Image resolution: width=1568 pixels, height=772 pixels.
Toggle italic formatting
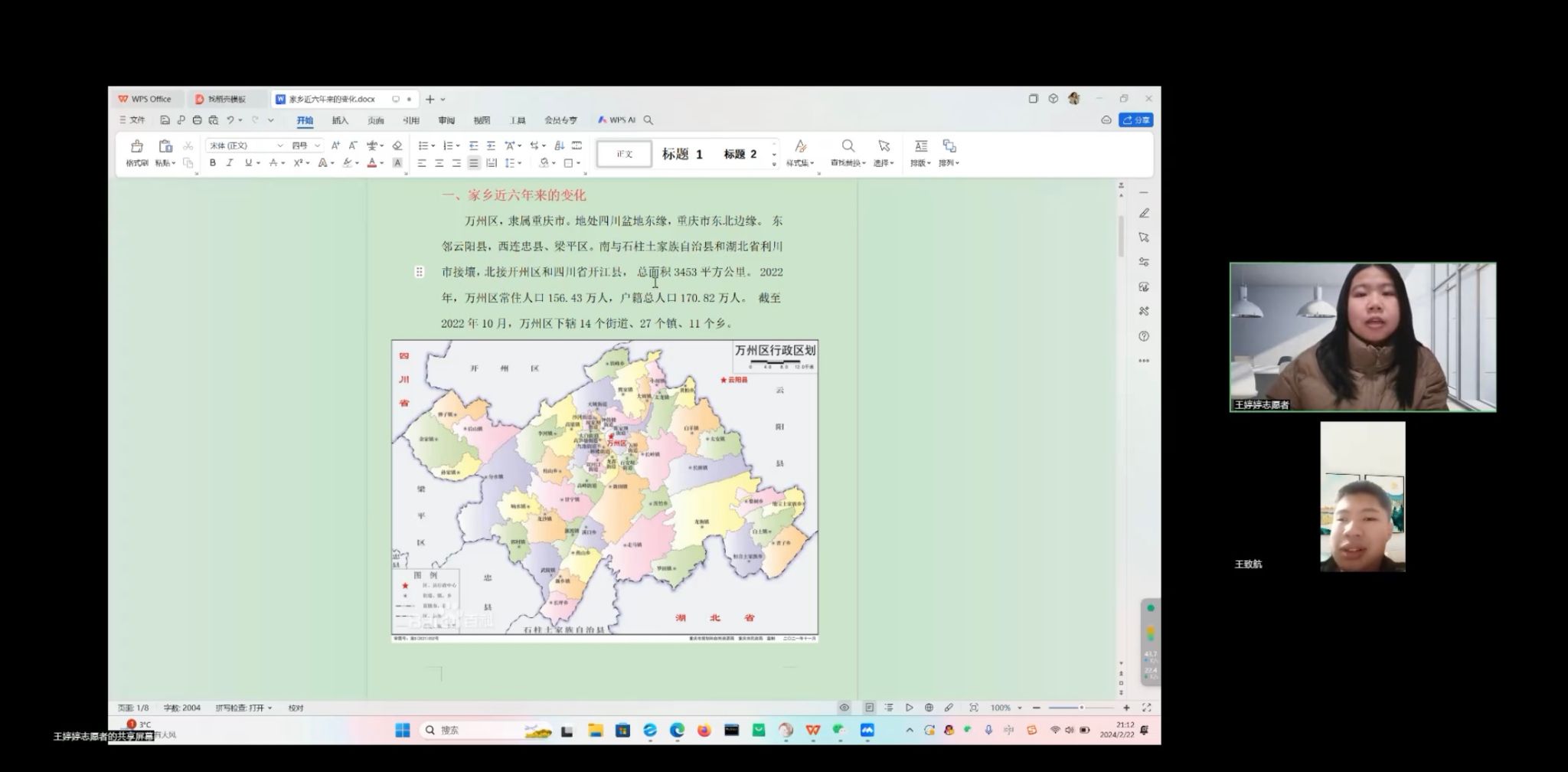pyautogui.click(x=229, y=163)
